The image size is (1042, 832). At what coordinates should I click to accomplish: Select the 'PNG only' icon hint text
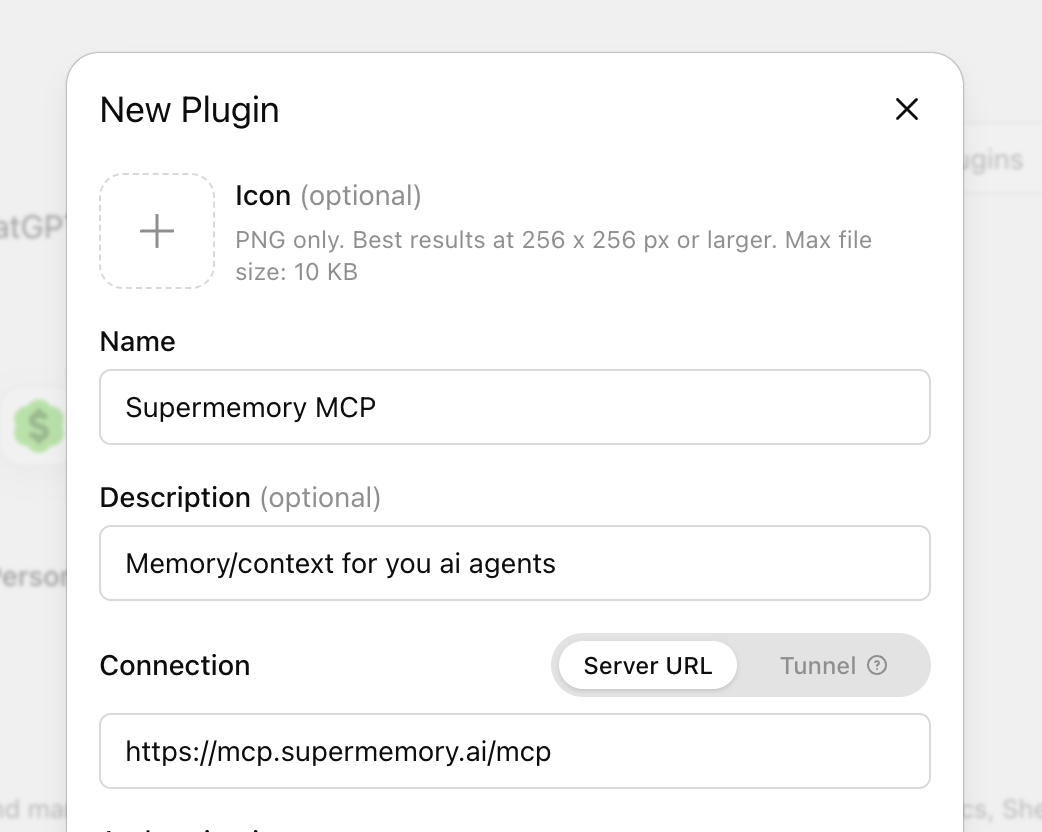click(554, 256)
